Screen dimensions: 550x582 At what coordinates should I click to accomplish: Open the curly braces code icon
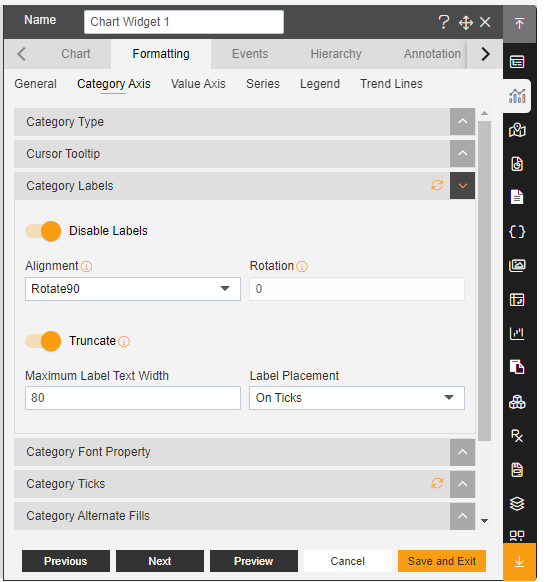tap(517, 232)
